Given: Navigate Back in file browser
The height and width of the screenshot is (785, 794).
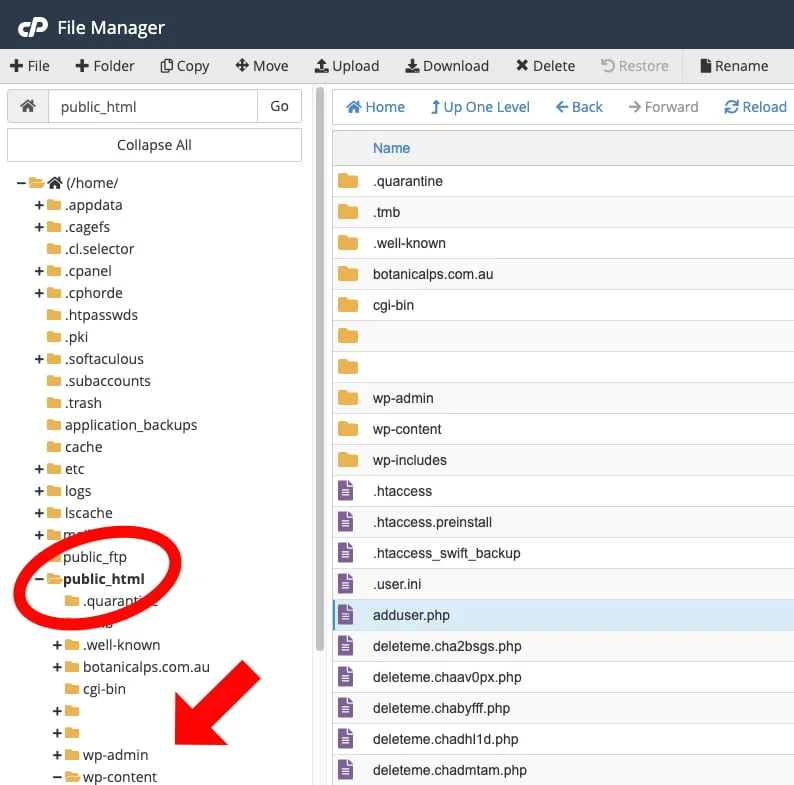Looking at the screenshot, I should (579, 107).
